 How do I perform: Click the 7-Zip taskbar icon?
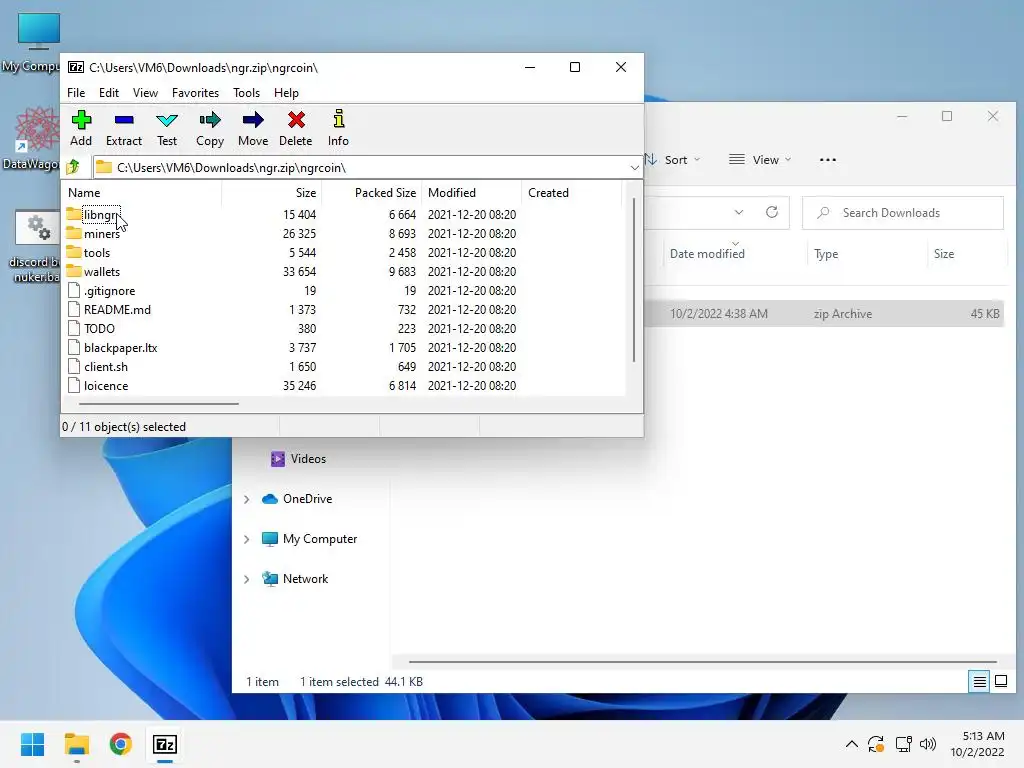[165, 744]
